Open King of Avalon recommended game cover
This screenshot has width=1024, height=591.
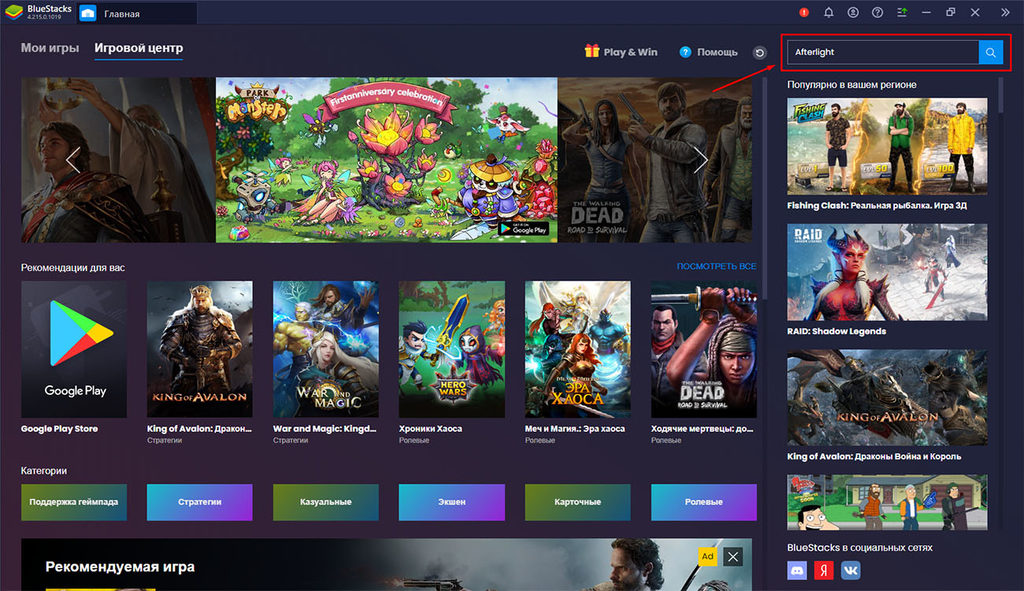200,349
